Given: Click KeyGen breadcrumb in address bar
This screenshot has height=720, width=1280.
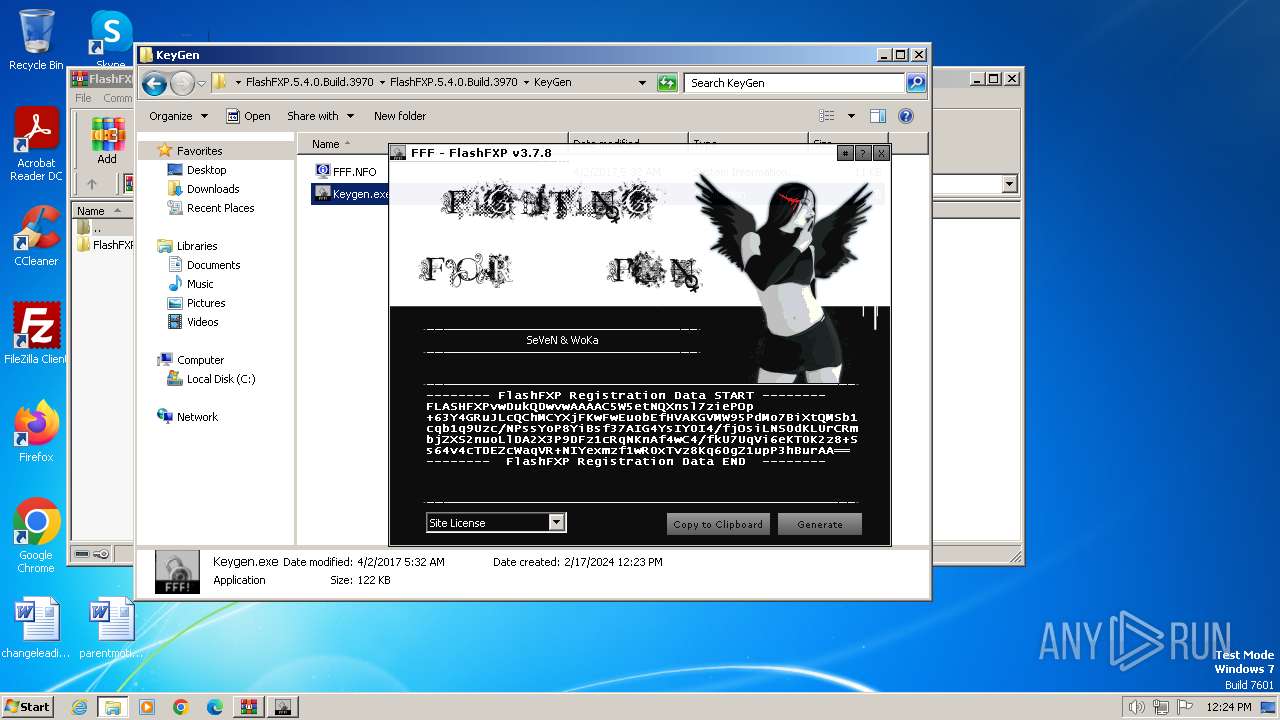Looking at the screenshot, I should [552, 83].
